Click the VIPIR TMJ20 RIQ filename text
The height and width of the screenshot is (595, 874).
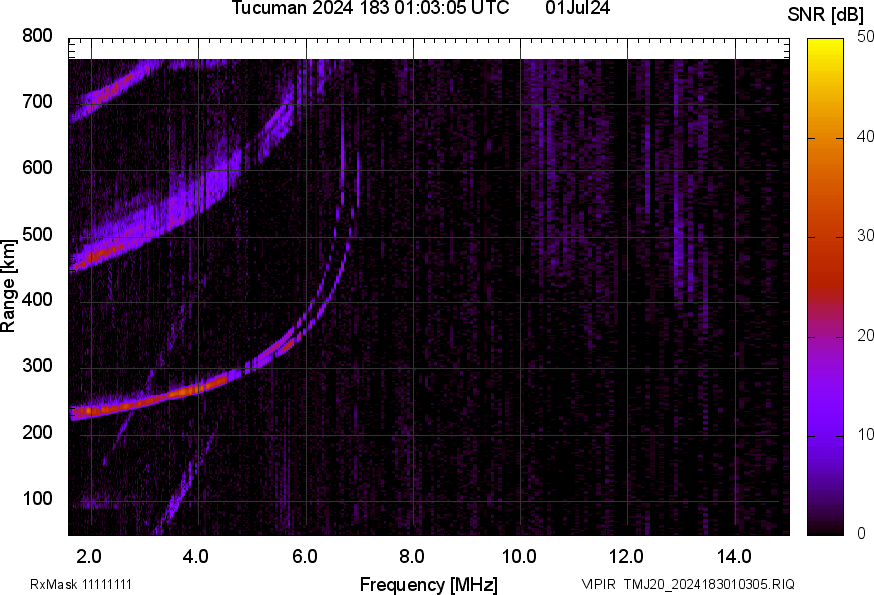688,585
